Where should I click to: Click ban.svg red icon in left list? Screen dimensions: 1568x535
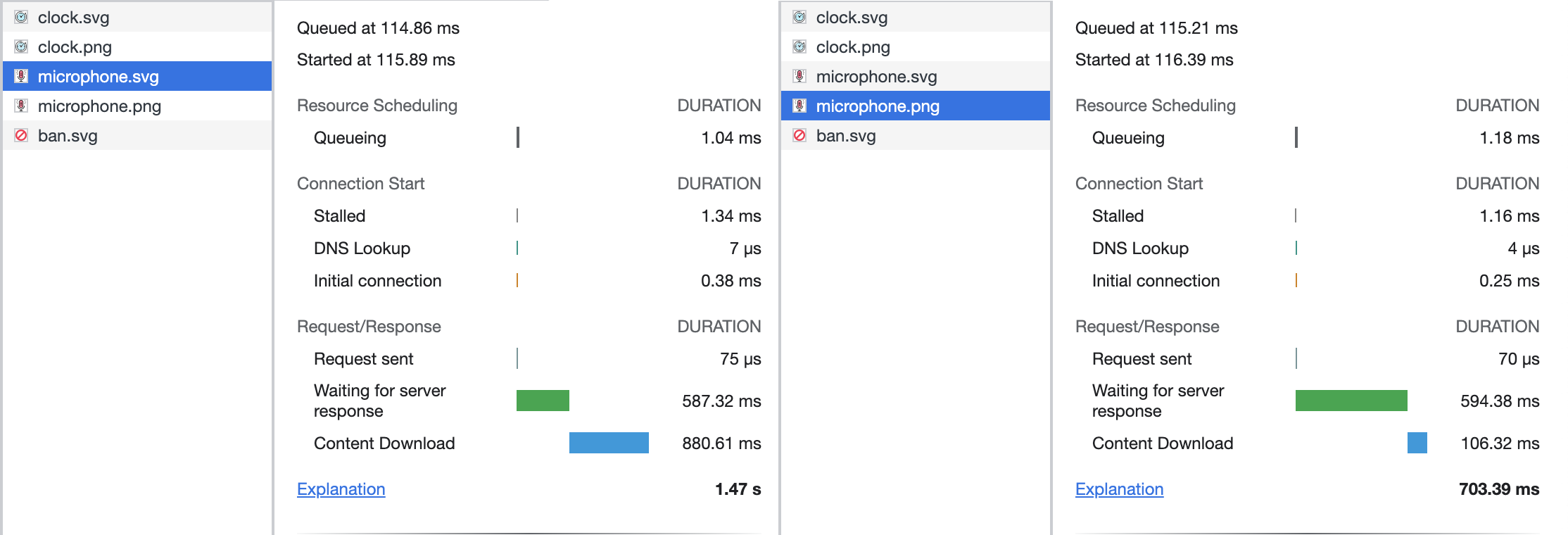click(21, 135)
